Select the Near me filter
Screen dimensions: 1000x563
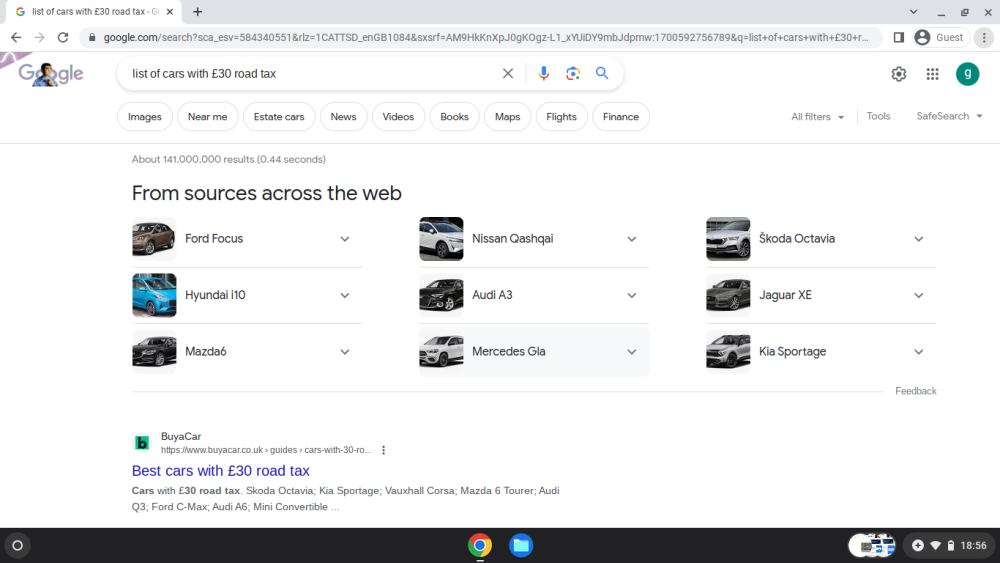pyautogui.click(x=207, y=117)
